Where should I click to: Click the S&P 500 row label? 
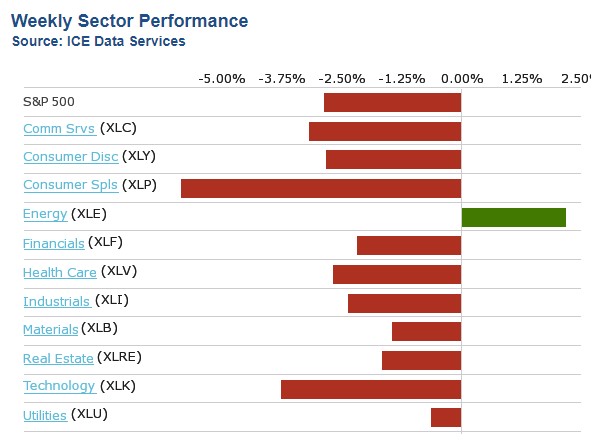pos(49,101)
